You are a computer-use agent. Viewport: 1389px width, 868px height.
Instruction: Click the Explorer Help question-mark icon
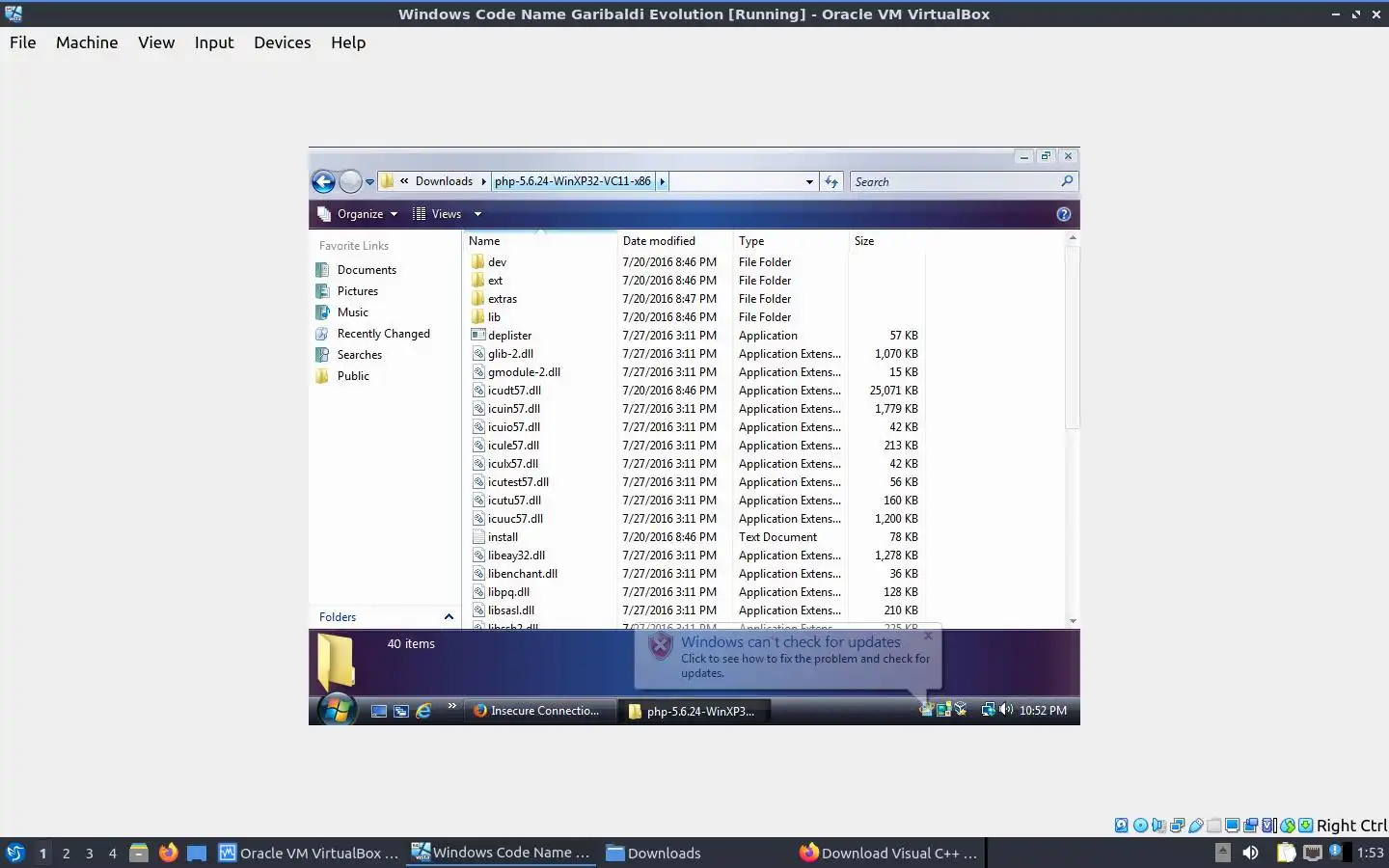click(1063, 214)
